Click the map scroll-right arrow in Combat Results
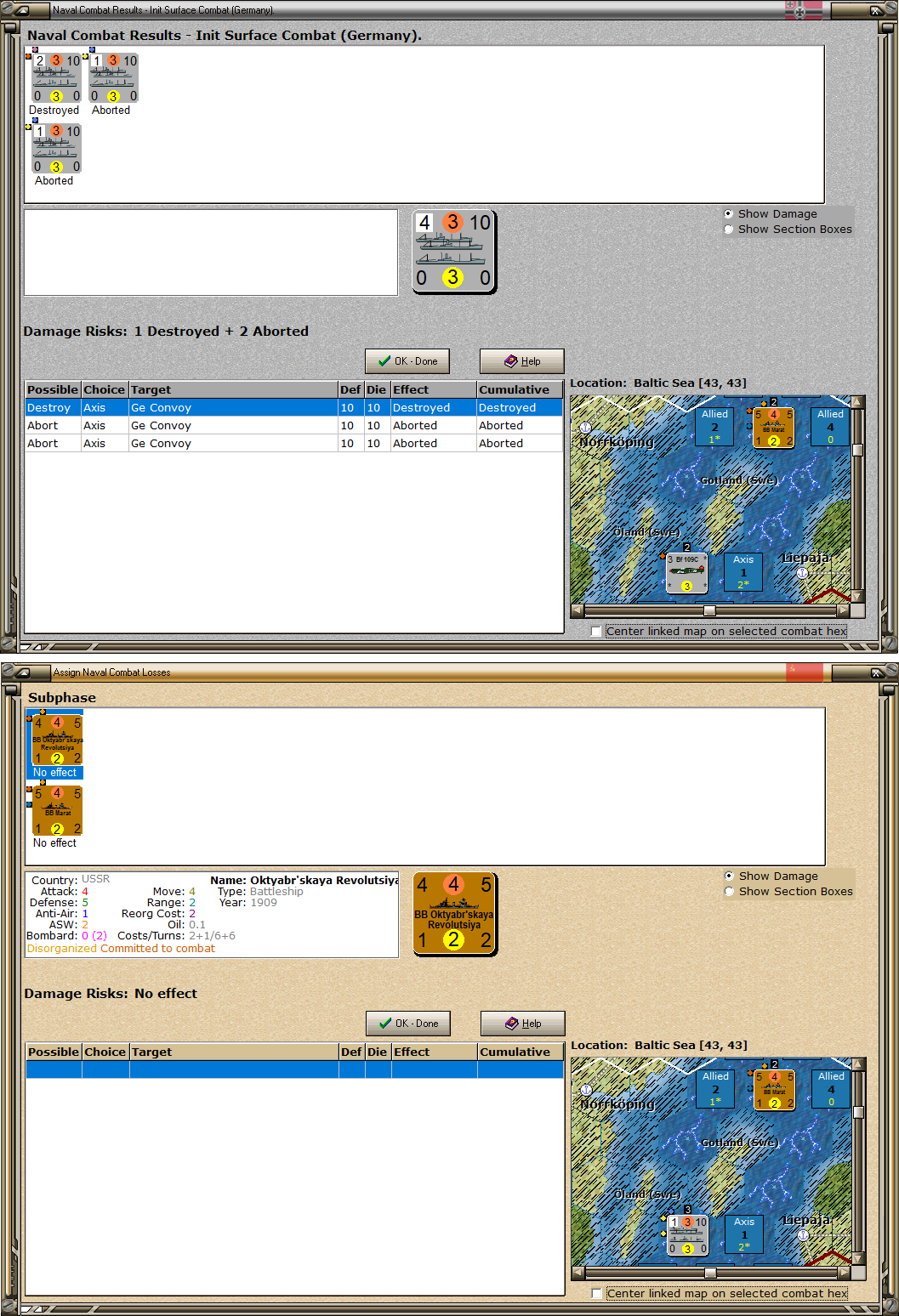This screenshot has width=899, height=1316. (844, 610)
